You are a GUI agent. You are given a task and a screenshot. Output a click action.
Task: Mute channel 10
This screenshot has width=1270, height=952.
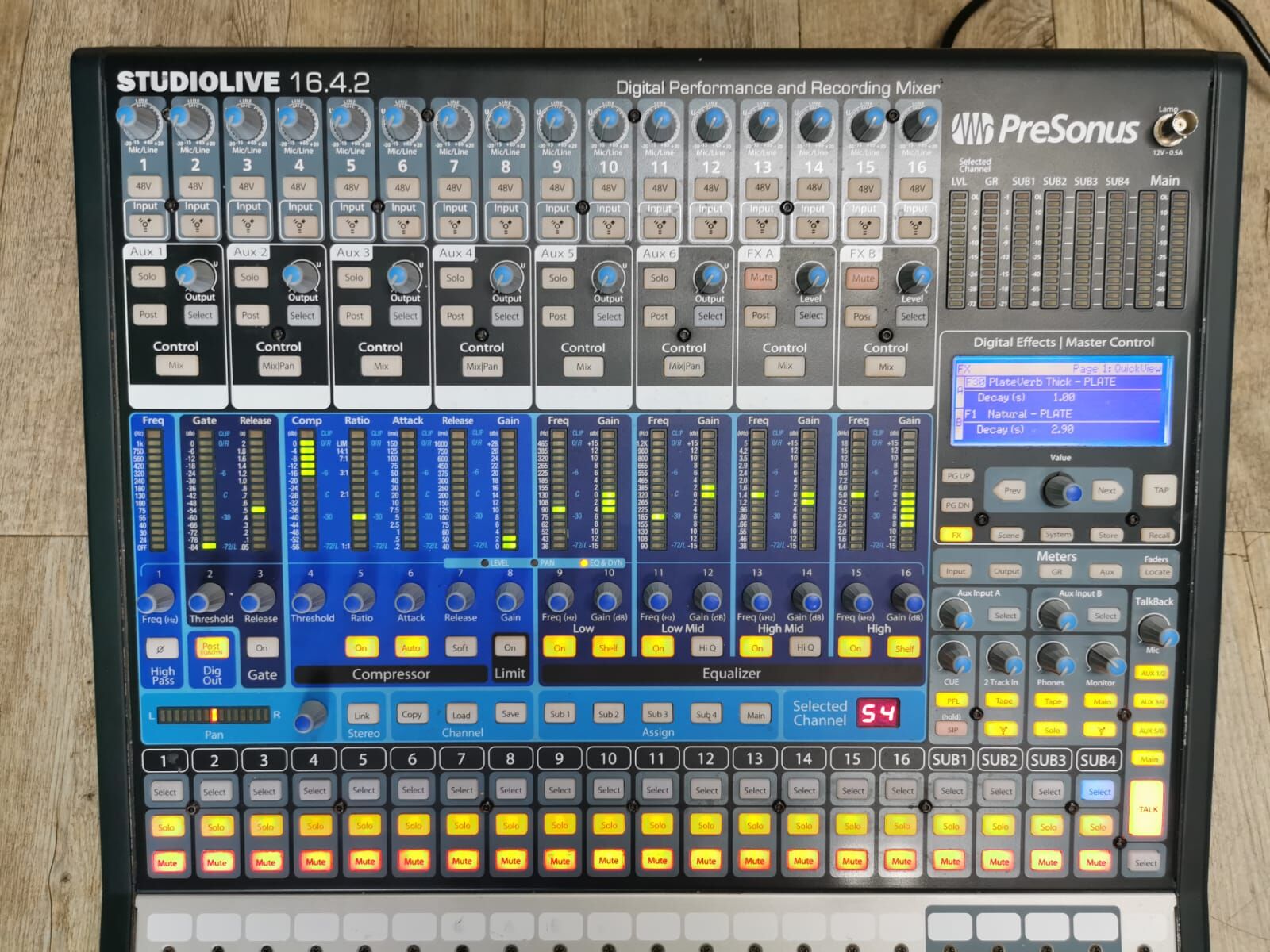(x=609, y=861)
